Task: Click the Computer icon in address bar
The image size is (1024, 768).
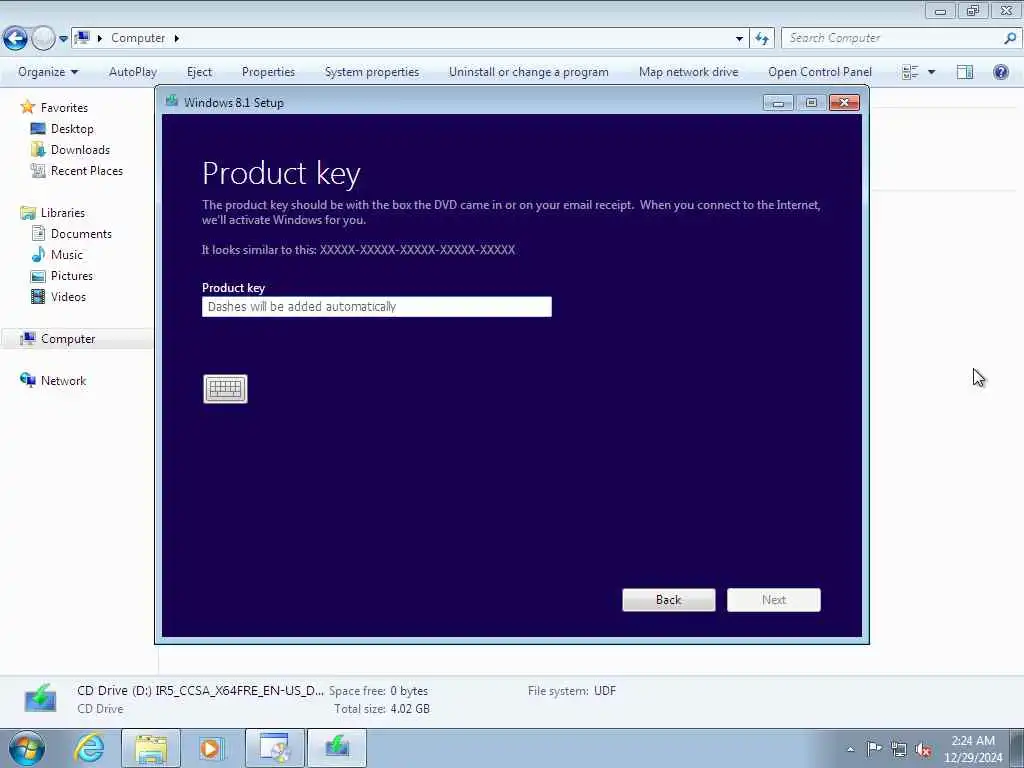Action: click(82, 37)
